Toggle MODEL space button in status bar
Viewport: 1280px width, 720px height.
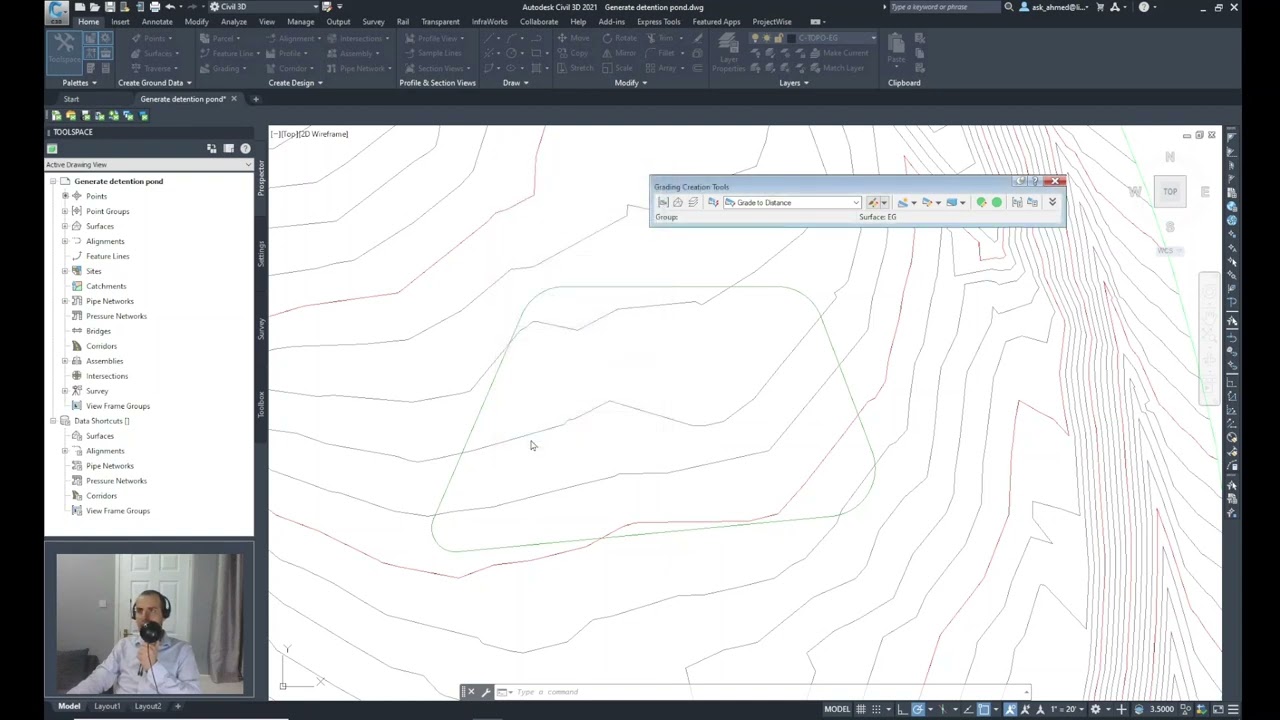[837, 709]
